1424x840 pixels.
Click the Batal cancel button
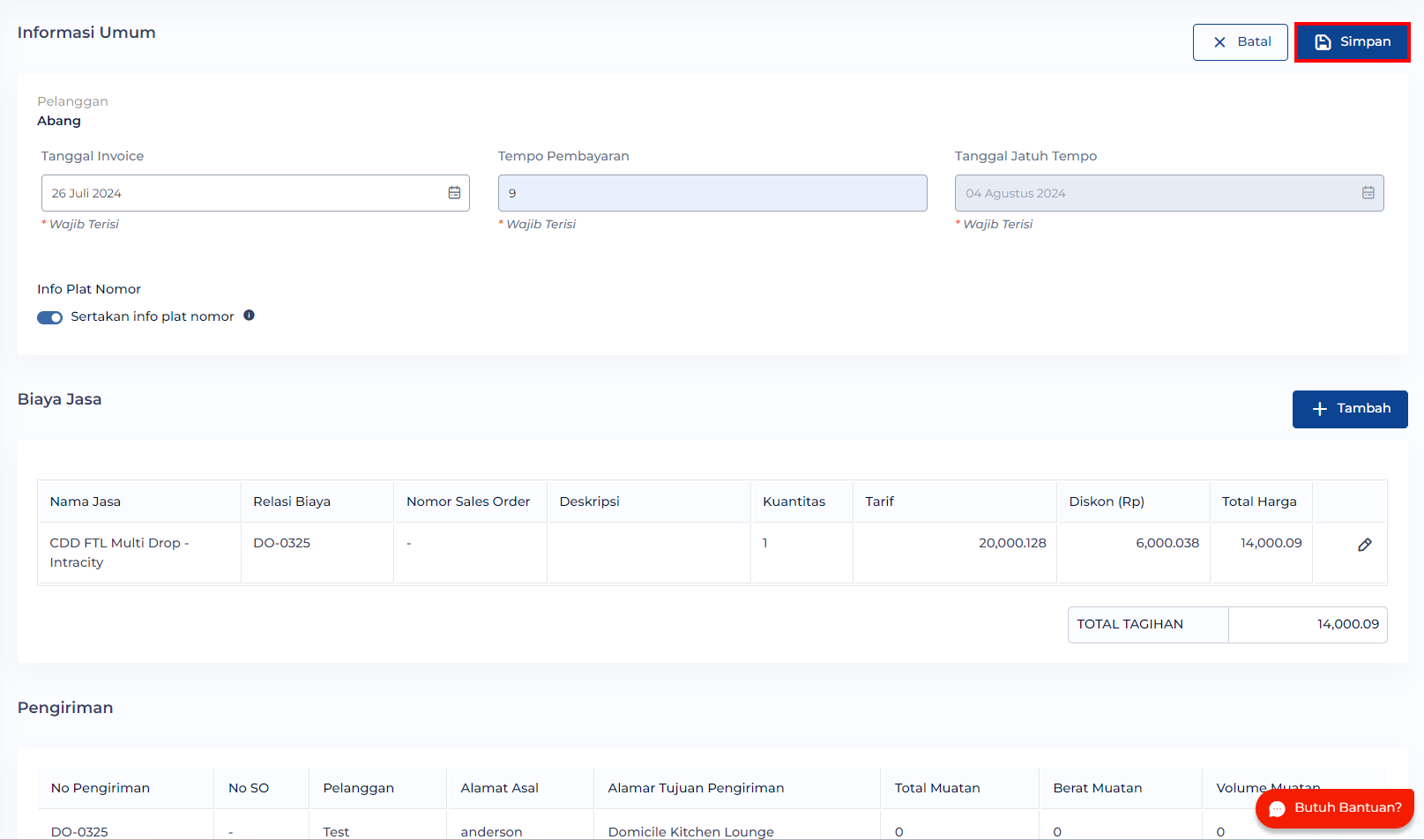pos(1240,42)
